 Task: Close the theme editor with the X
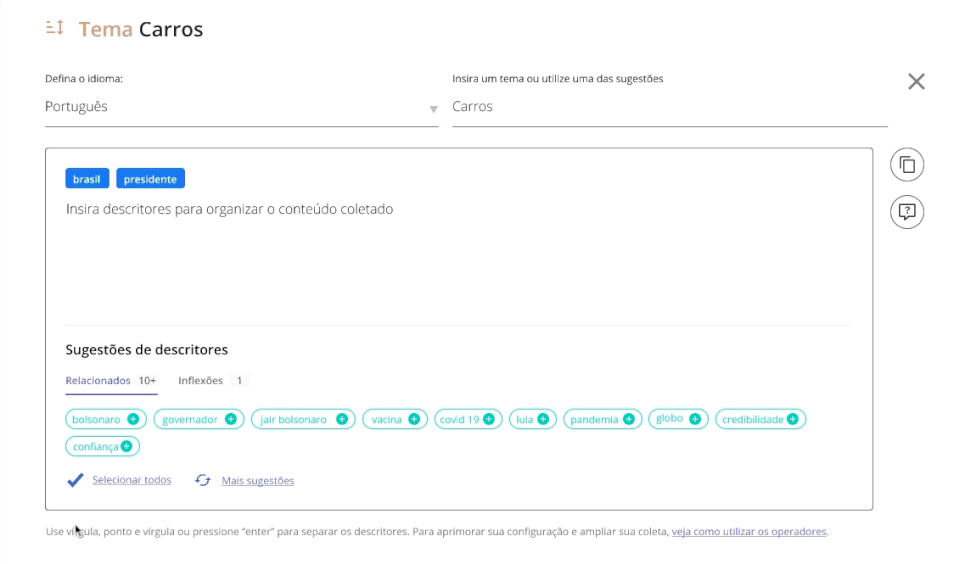(916, 82)
